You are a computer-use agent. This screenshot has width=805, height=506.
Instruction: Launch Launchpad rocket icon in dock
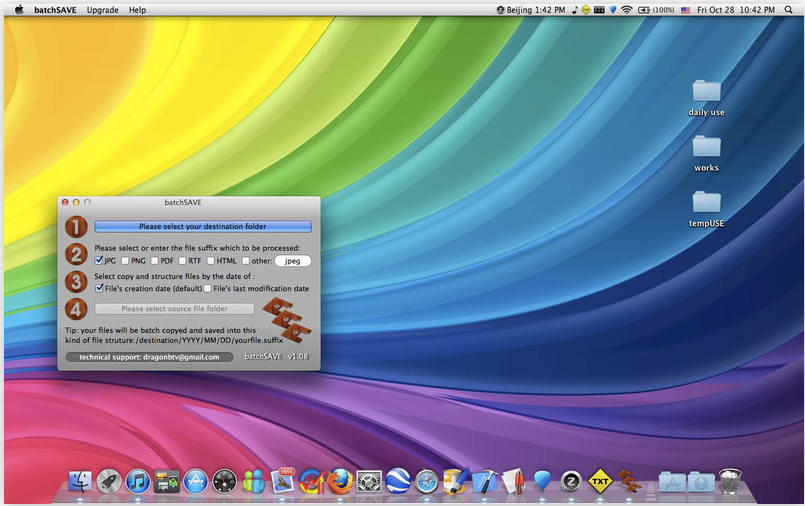pos(109,482)
